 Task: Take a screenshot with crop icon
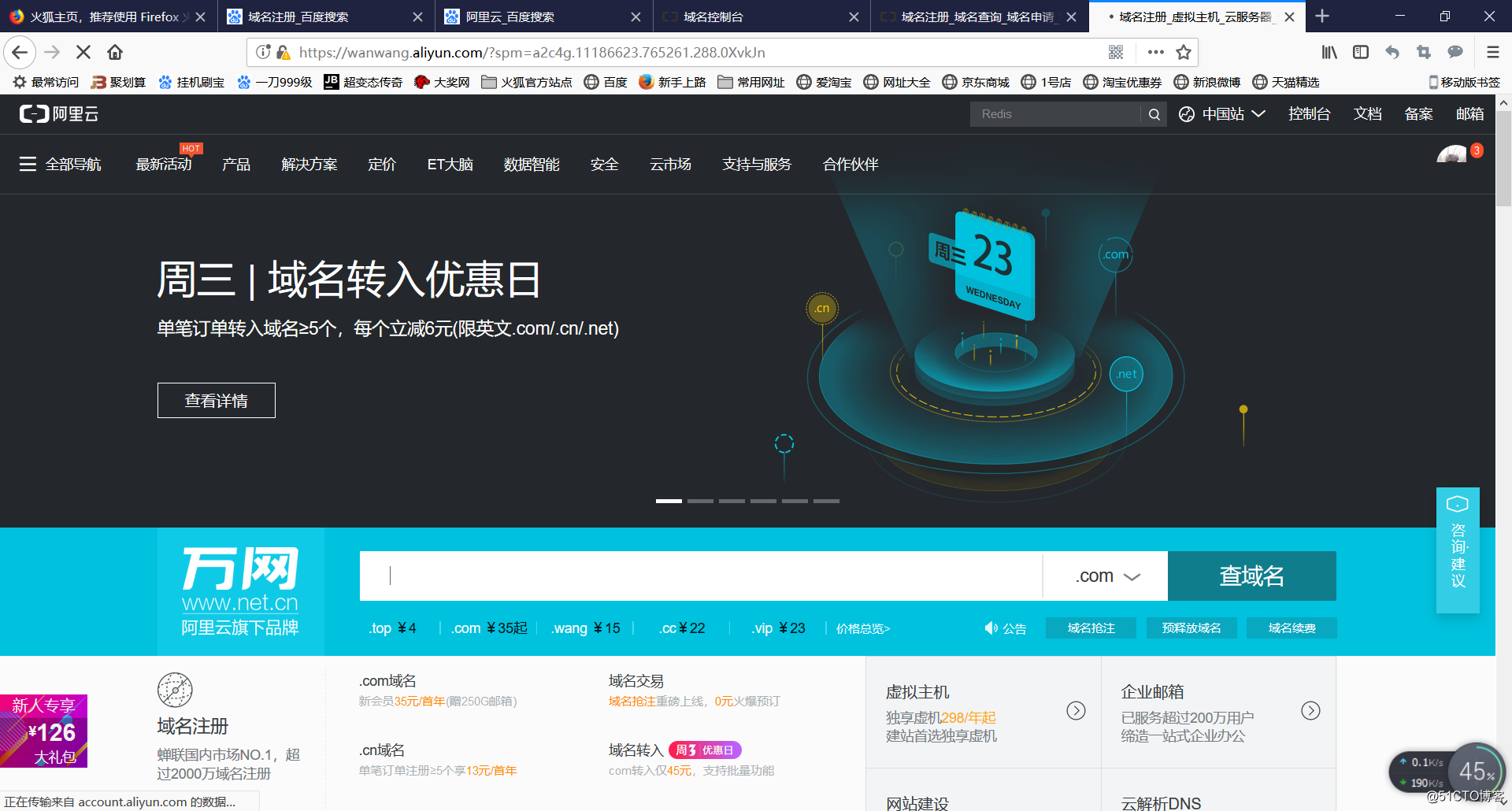point(1424,53)
